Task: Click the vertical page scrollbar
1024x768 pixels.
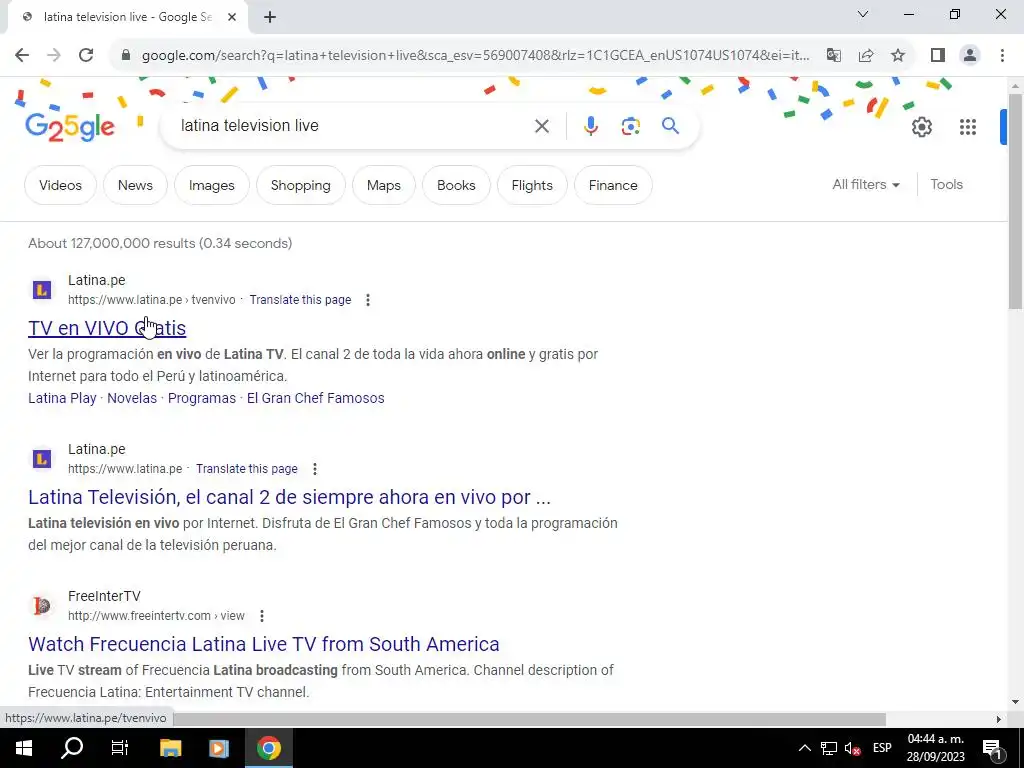Action: point(1016,202)
